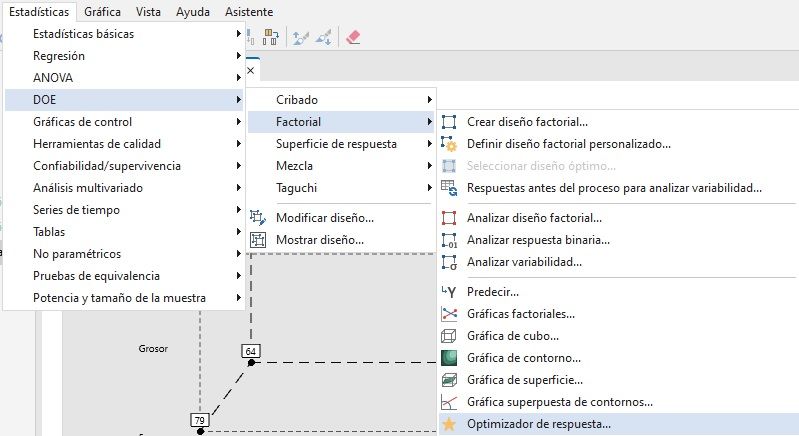Open the Gráfica menu
Image resolution: width=799 pixels, height=436 pixels.
(x=102, y=12)
